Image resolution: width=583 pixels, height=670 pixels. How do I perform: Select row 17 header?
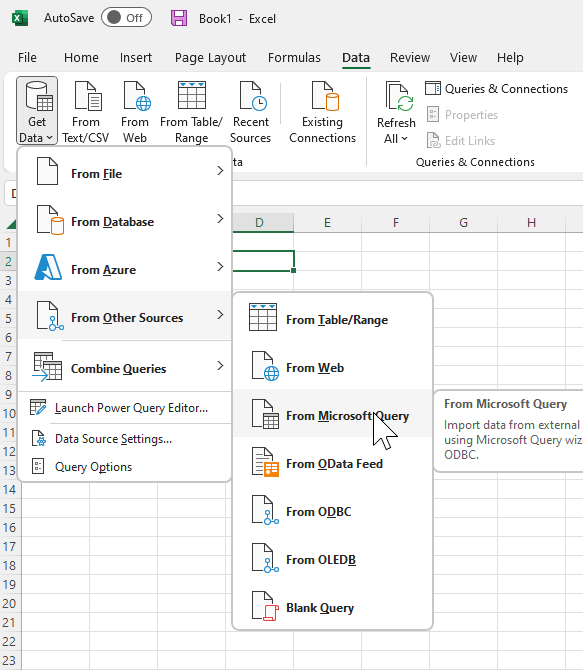point(9,547)
